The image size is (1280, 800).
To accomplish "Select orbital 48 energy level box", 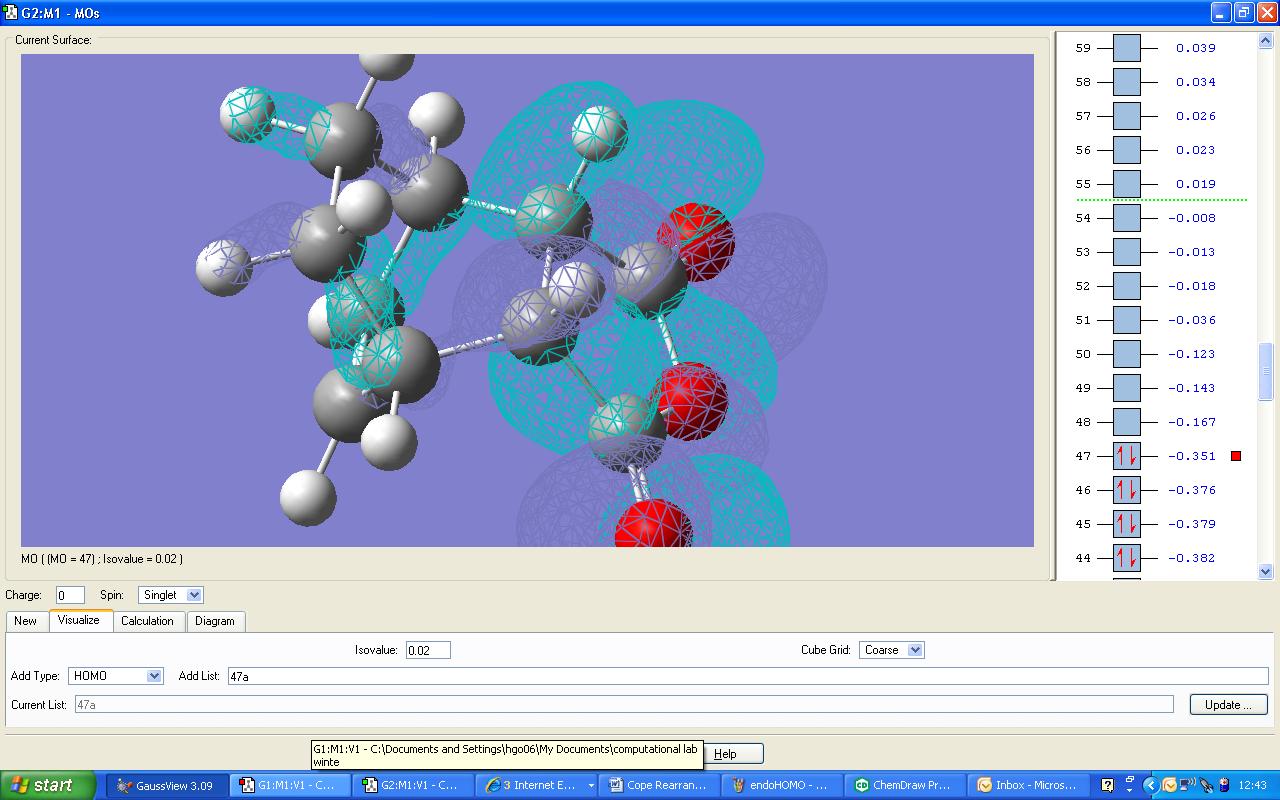I will (1126, 422).
